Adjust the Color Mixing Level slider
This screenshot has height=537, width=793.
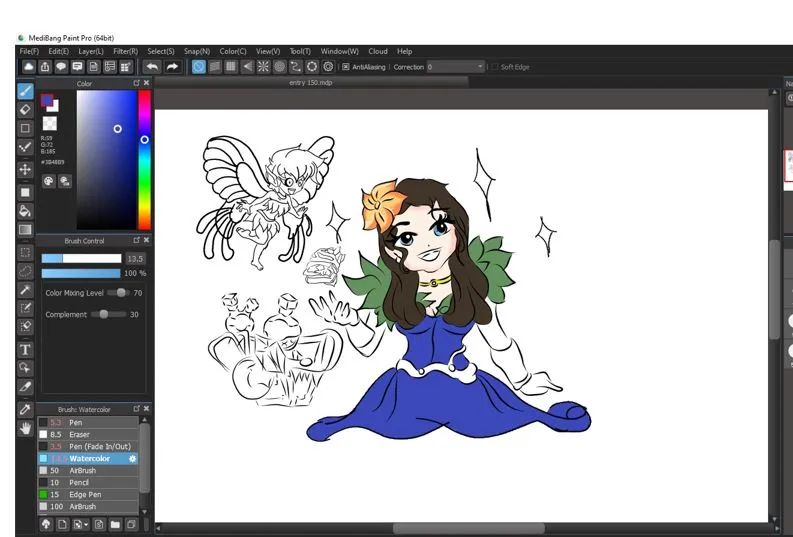point(120,292)
